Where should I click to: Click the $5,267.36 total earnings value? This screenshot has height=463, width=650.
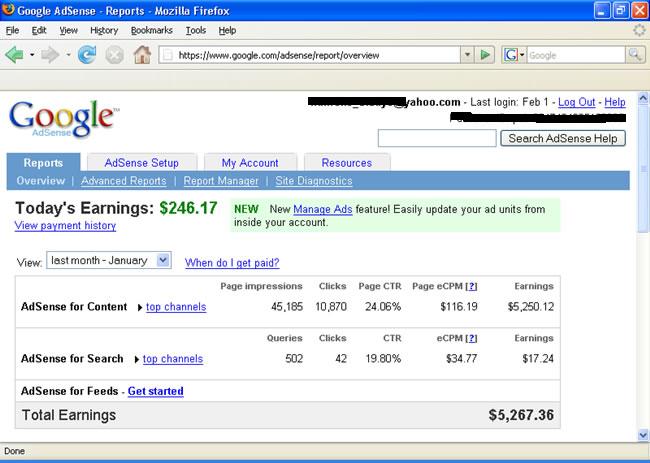pos(521,415)
